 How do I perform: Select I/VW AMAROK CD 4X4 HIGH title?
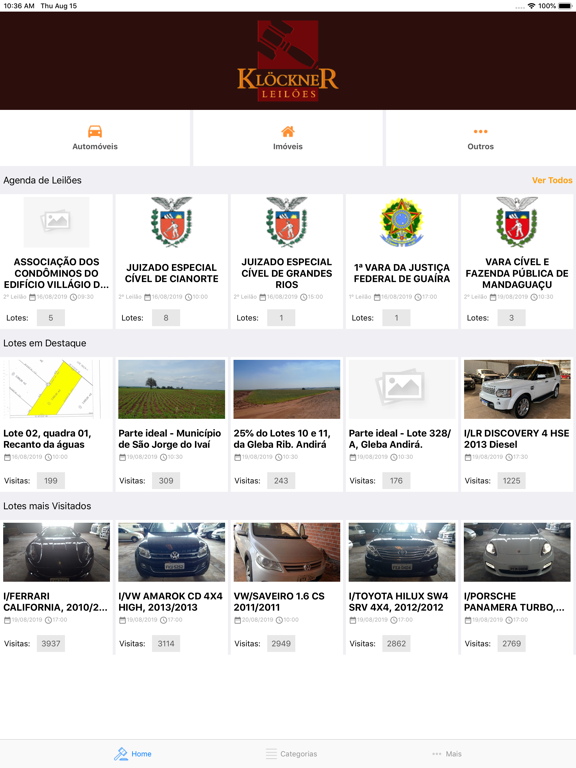pos(170,601)
